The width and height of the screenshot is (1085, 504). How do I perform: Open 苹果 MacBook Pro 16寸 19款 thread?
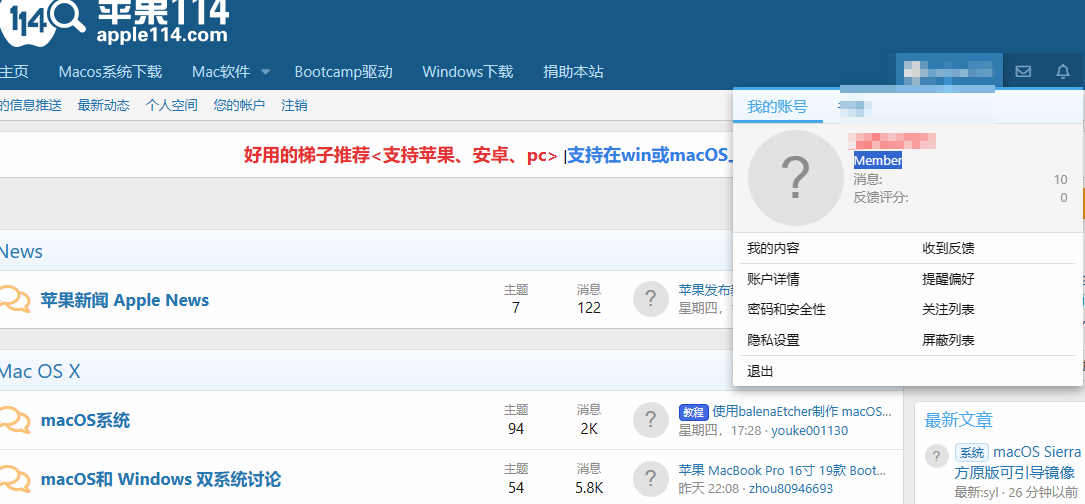click(782, 471)
